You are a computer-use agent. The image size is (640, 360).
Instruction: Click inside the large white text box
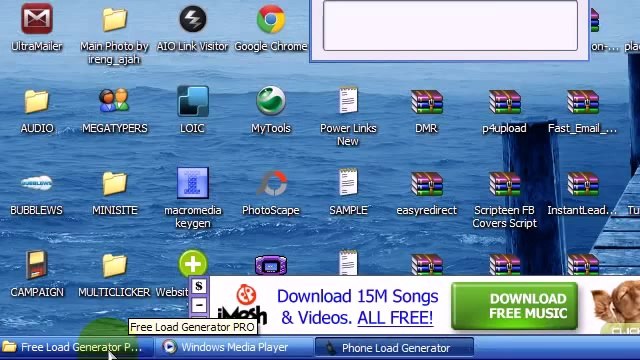450,25
